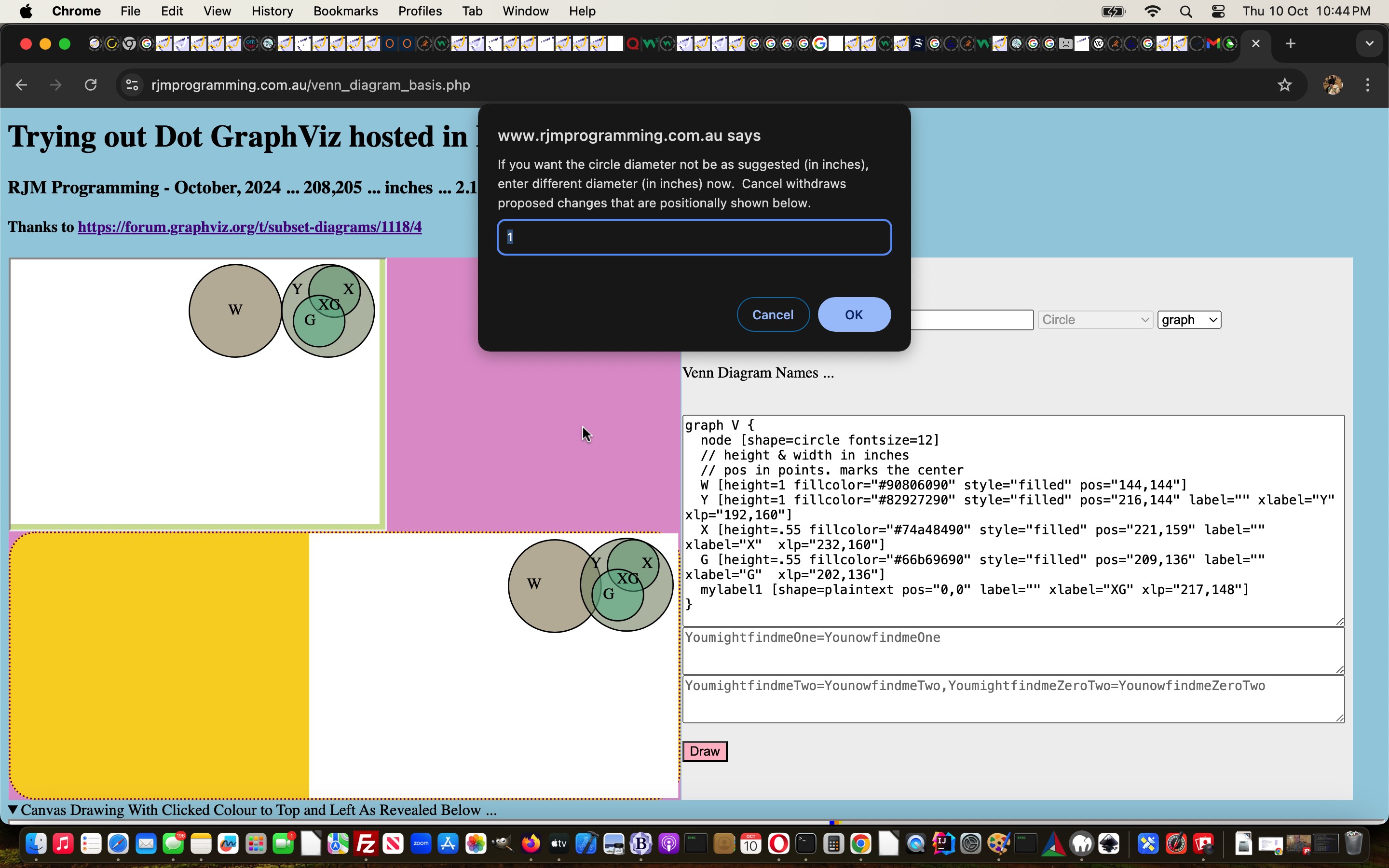Image resolution: width=1389 pixels, height=868 pixels.
Task: Click the Cancel button in dialog
Action: click(x=773, y=314)
